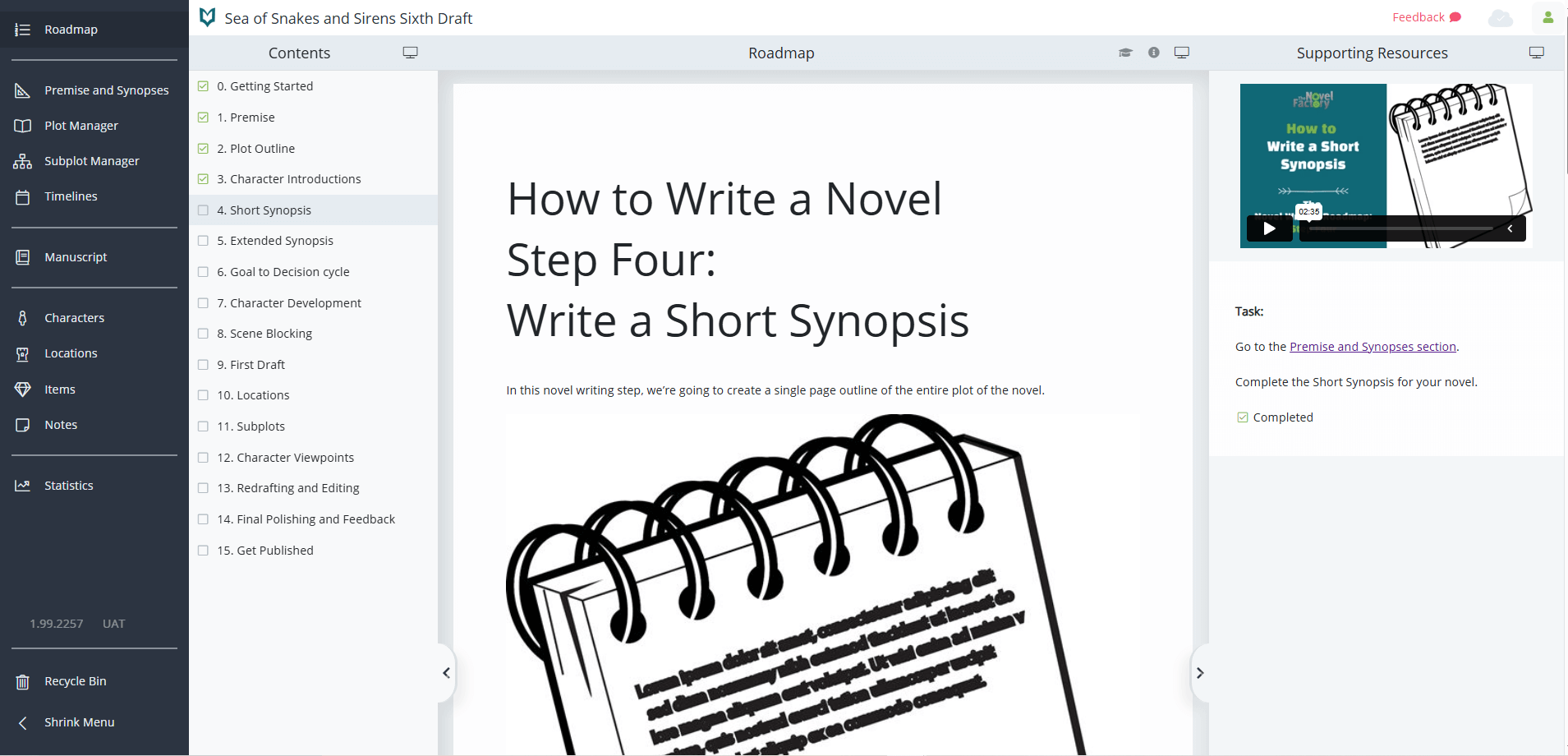
Task: Click Shrink Menu to collapse sidebar
Action: pyautogui.click(x=79, y=721)
